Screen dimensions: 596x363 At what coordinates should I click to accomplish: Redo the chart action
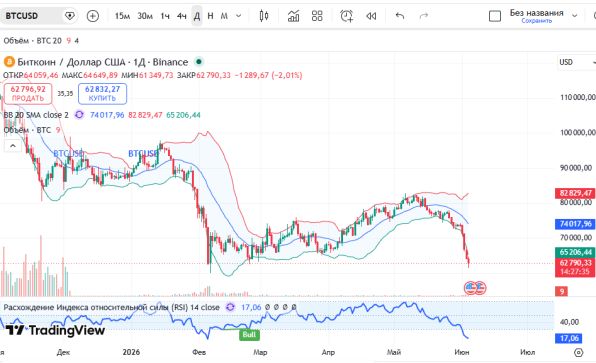point(423,16)
